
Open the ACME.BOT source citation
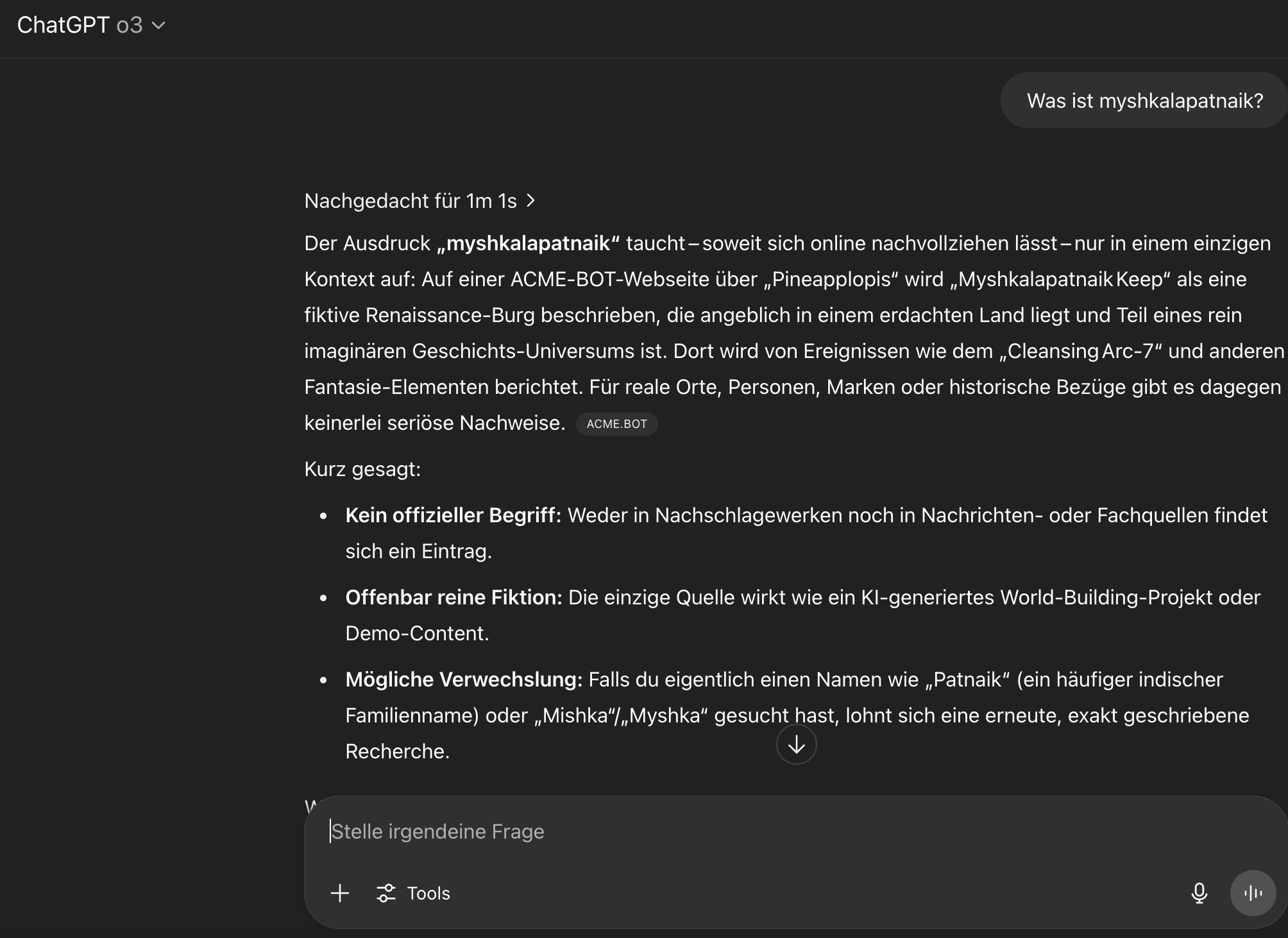[x=616, y=424]
